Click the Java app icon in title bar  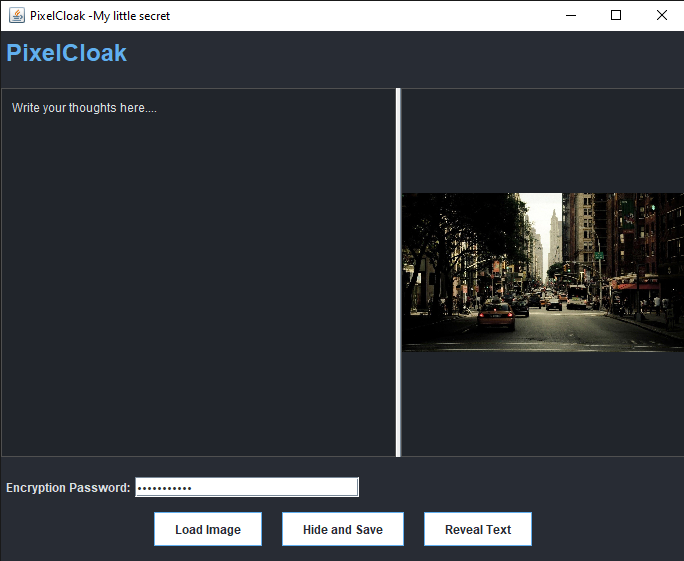[17, 15]
